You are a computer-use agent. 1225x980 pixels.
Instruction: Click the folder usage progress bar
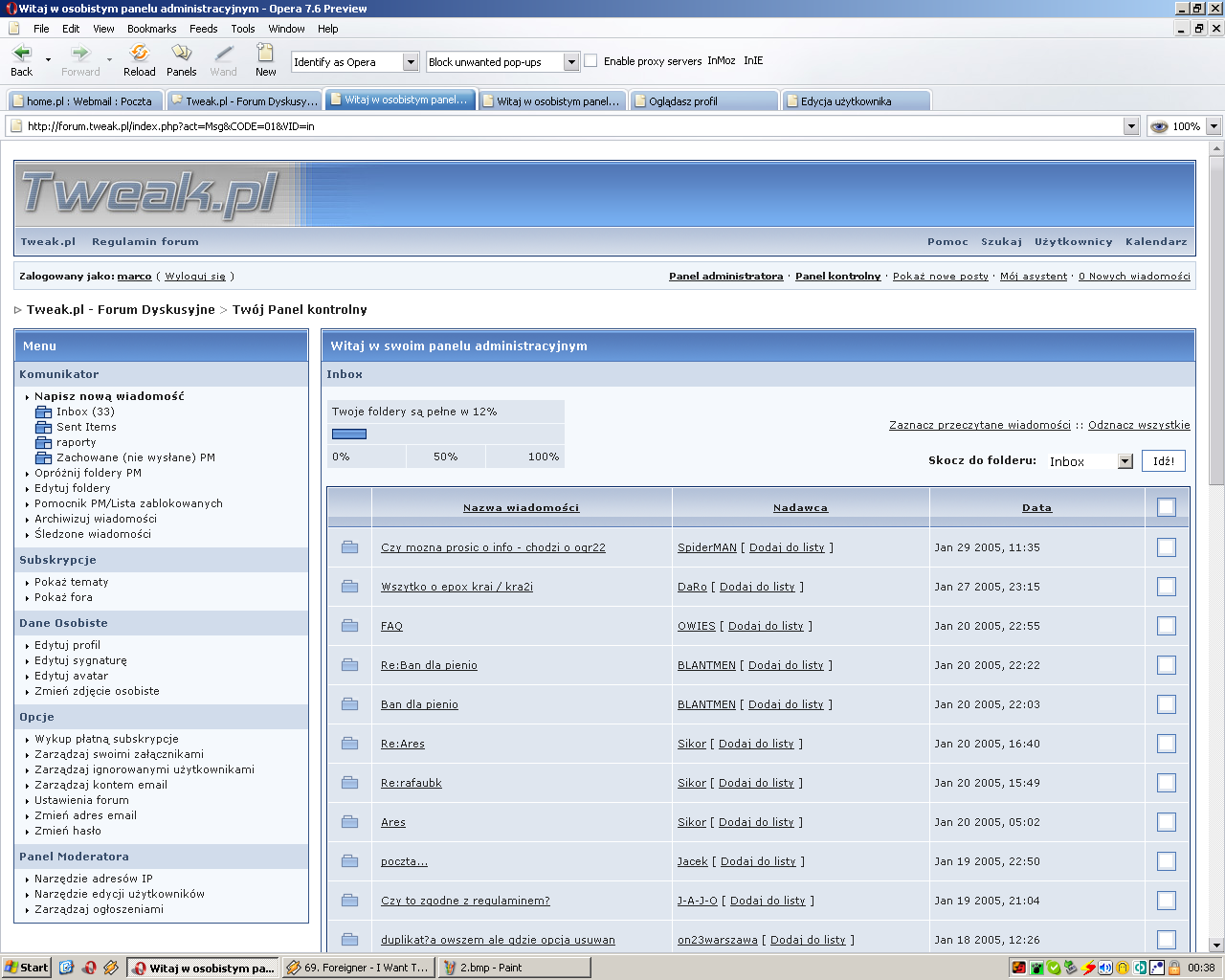(349, 434)
